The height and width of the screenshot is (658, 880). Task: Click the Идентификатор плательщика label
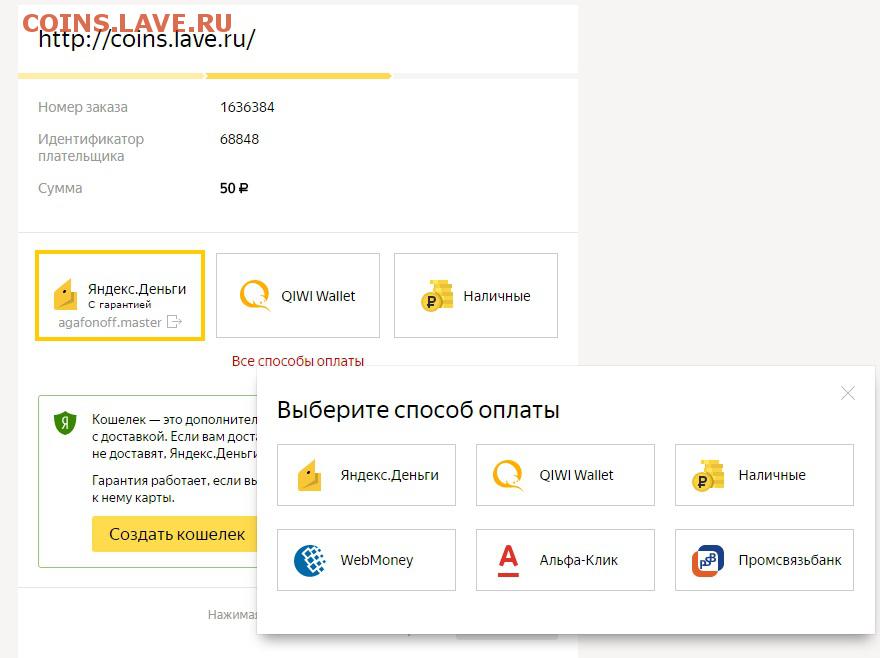91,147
